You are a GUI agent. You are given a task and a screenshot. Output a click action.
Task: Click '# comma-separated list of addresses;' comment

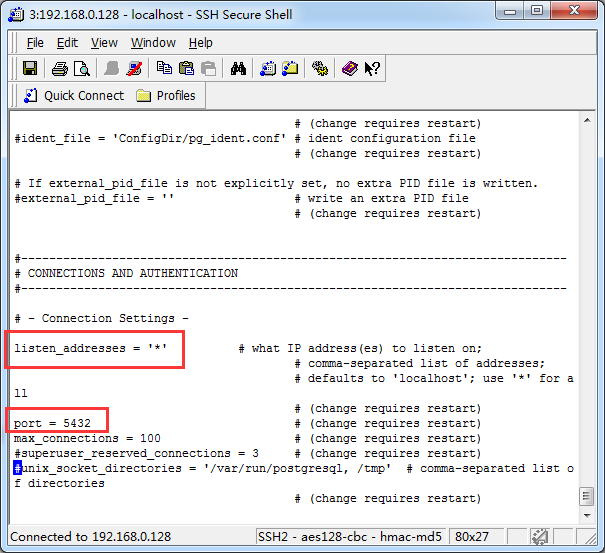coord(420,364)
